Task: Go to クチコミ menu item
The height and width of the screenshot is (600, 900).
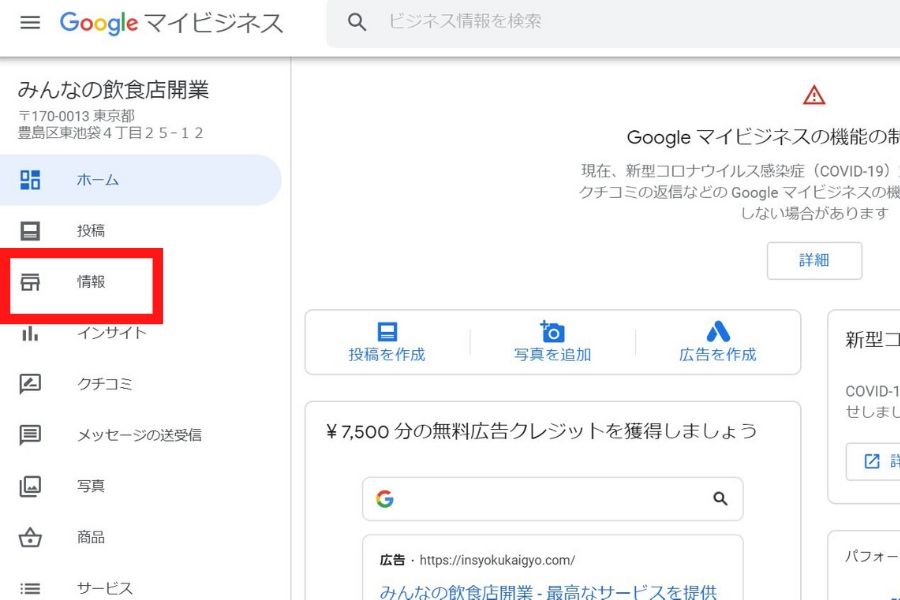Action: (105, 384)
